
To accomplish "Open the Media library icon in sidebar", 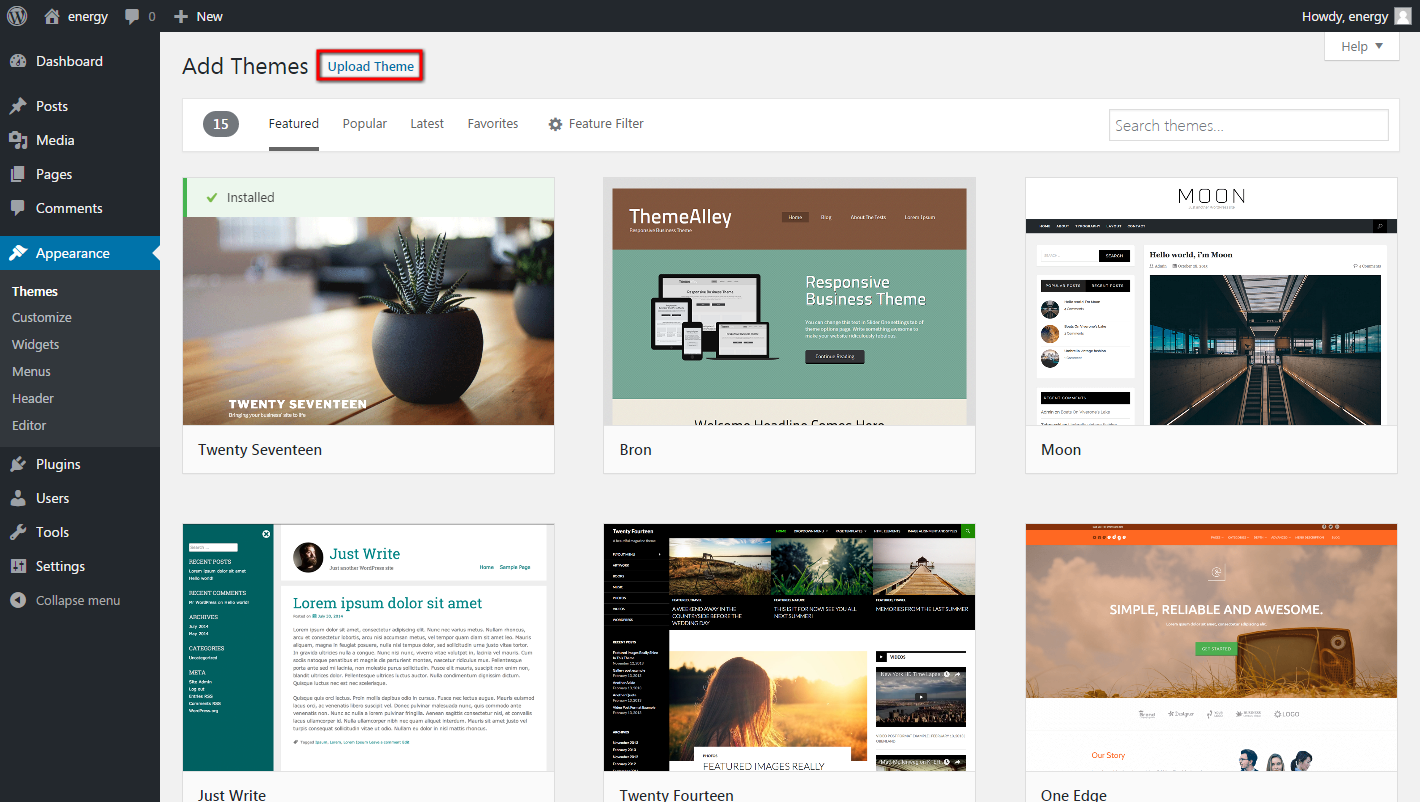I will click(x=18, y=140).
